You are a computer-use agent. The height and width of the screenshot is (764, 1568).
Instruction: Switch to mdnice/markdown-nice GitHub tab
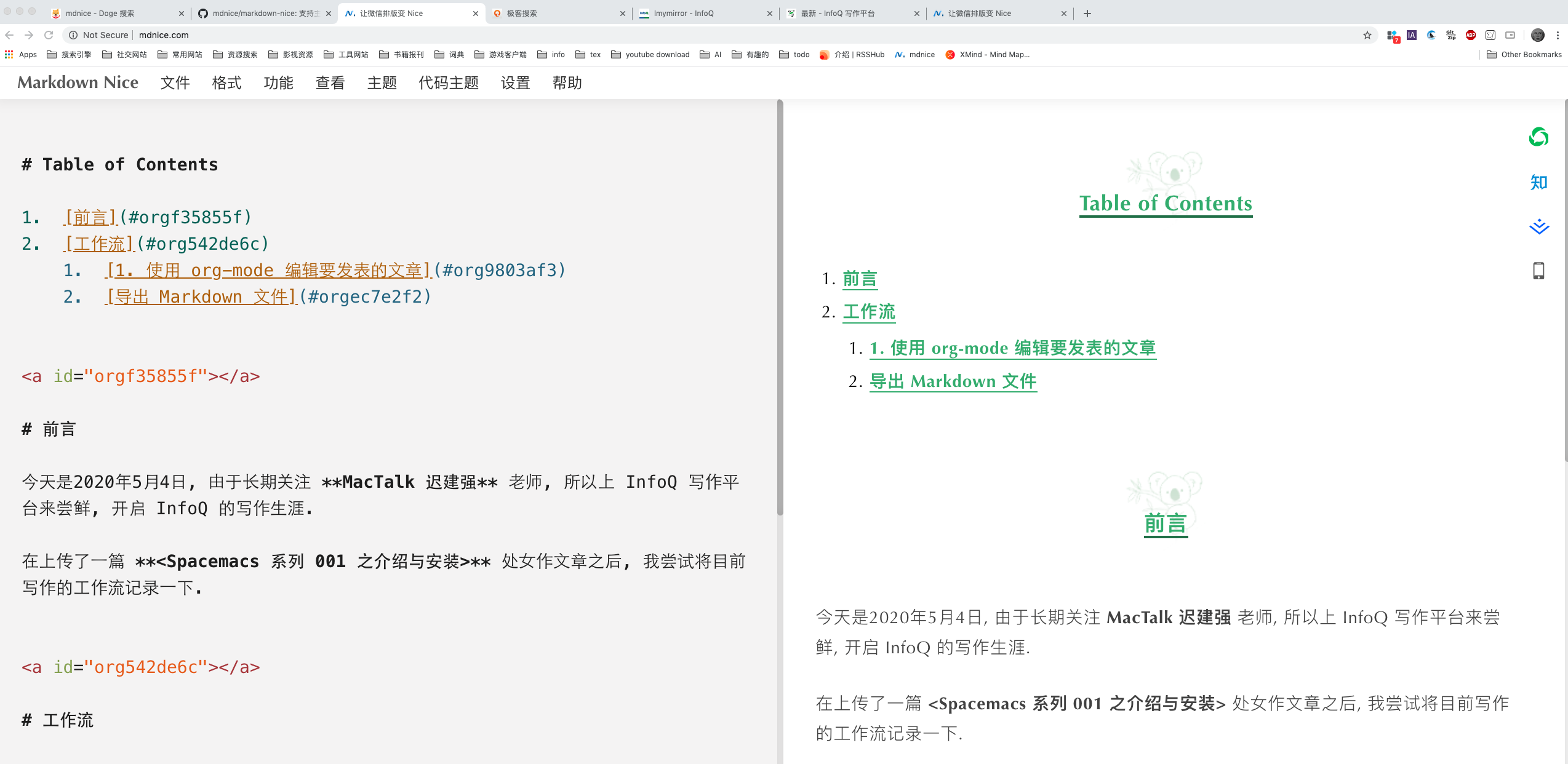point(265,14)
